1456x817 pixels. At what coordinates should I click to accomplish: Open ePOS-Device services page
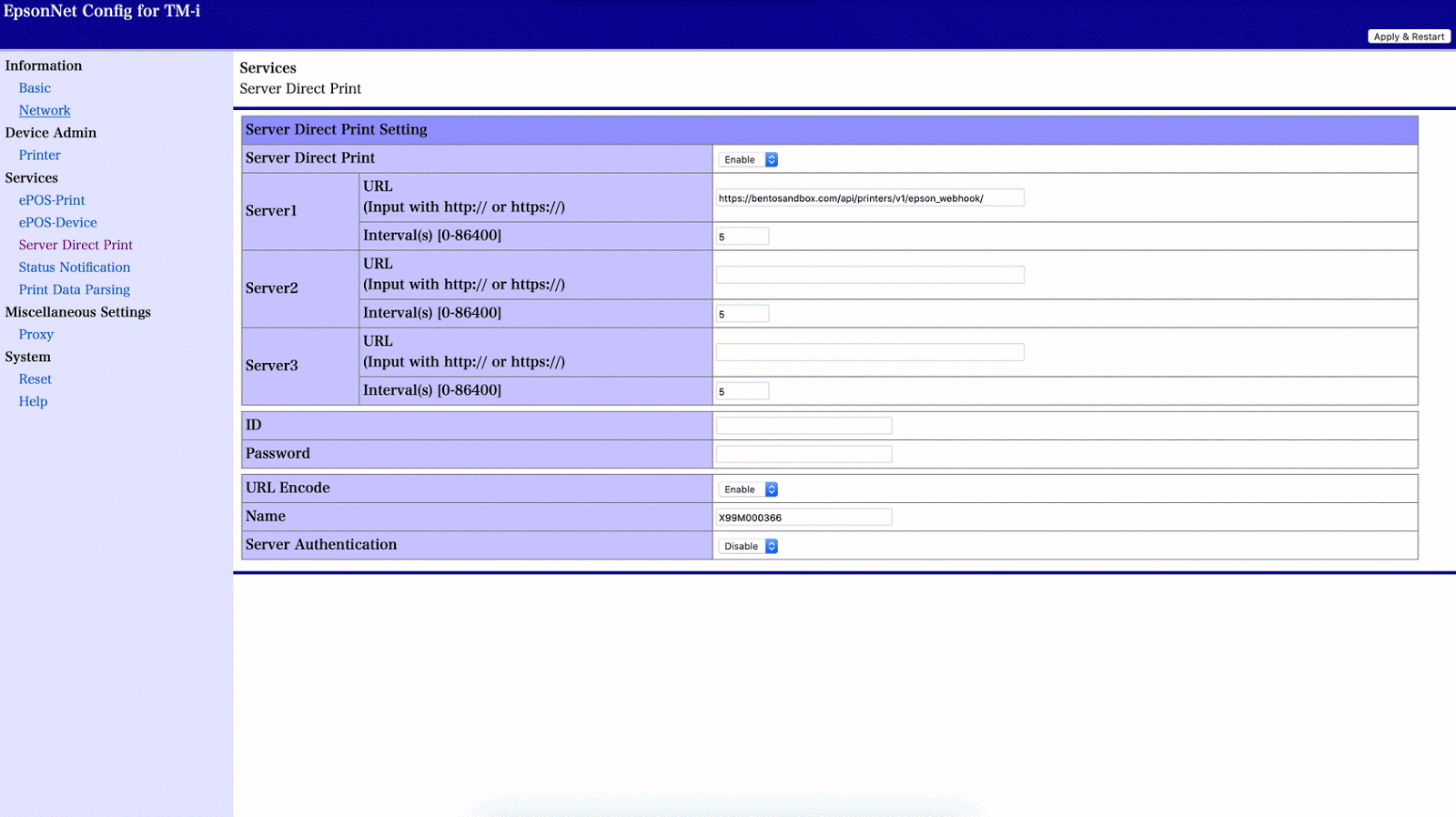tap(58, 223)
